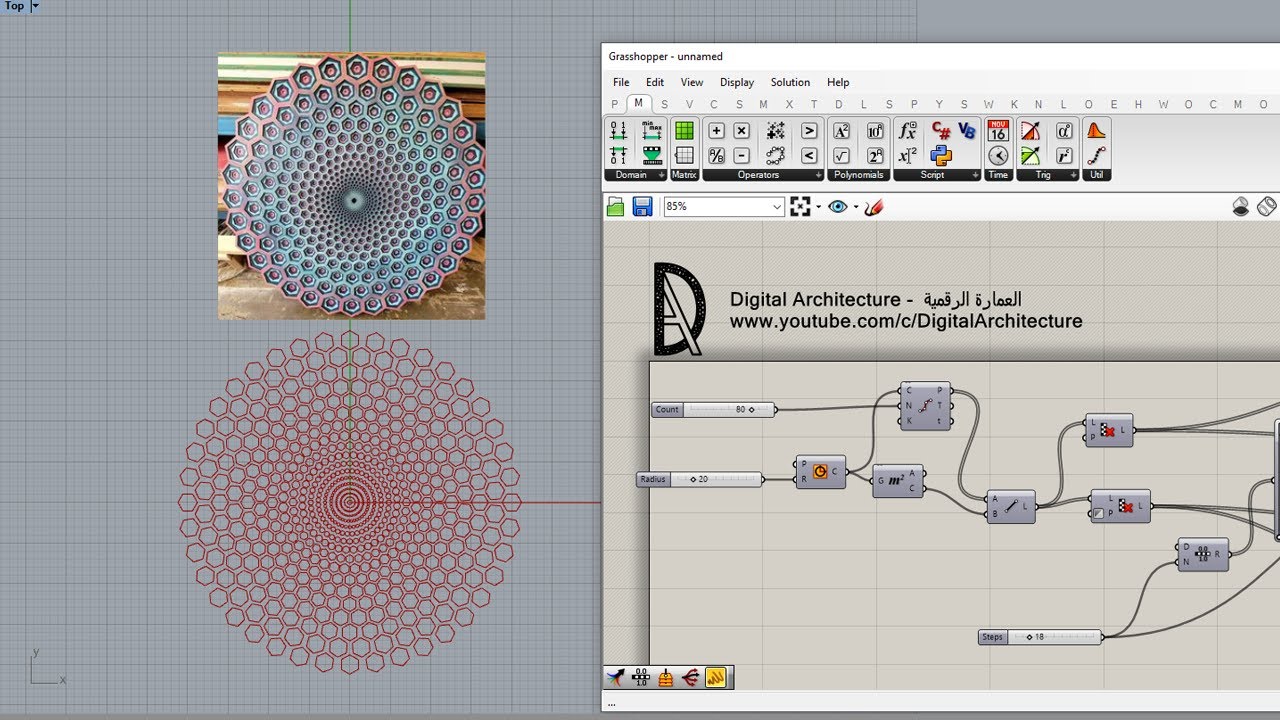Switch to the K component tab
Image resolution: width=1280 pixels, height=720 pixels.
tap(1014, 104)
